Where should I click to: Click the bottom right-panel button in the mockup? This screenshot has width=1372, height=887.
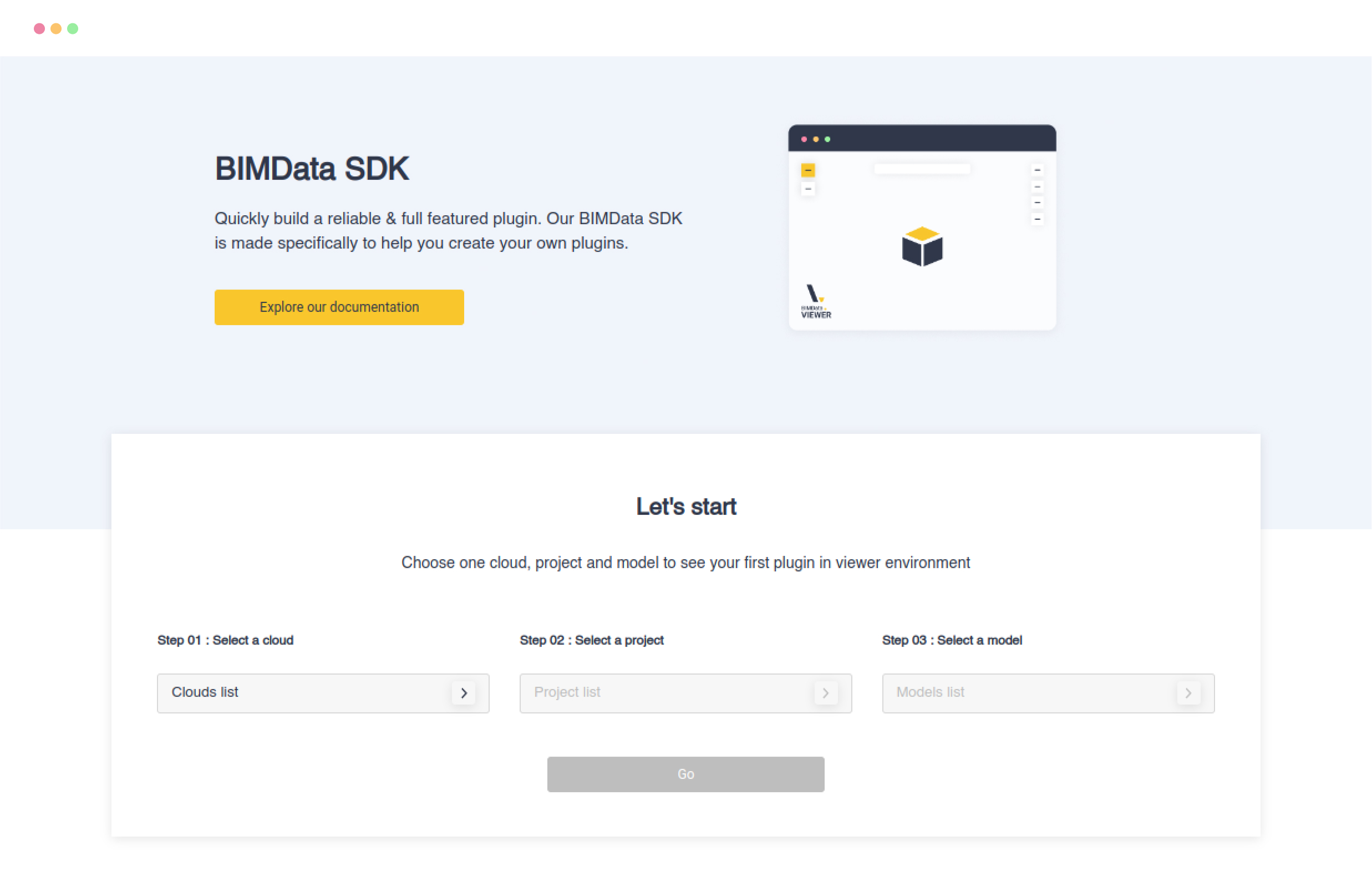[1038, 220]
